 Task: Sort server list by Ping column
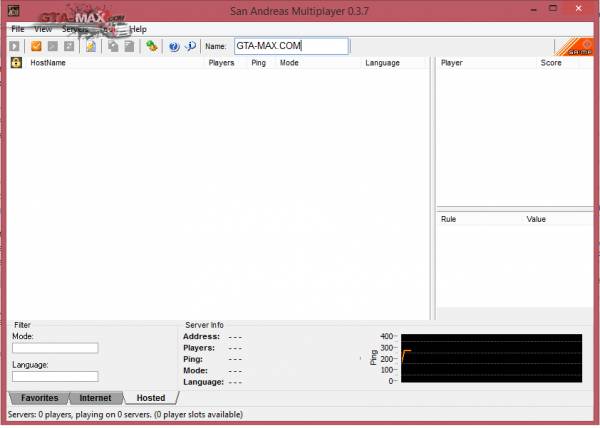(258, 63)
